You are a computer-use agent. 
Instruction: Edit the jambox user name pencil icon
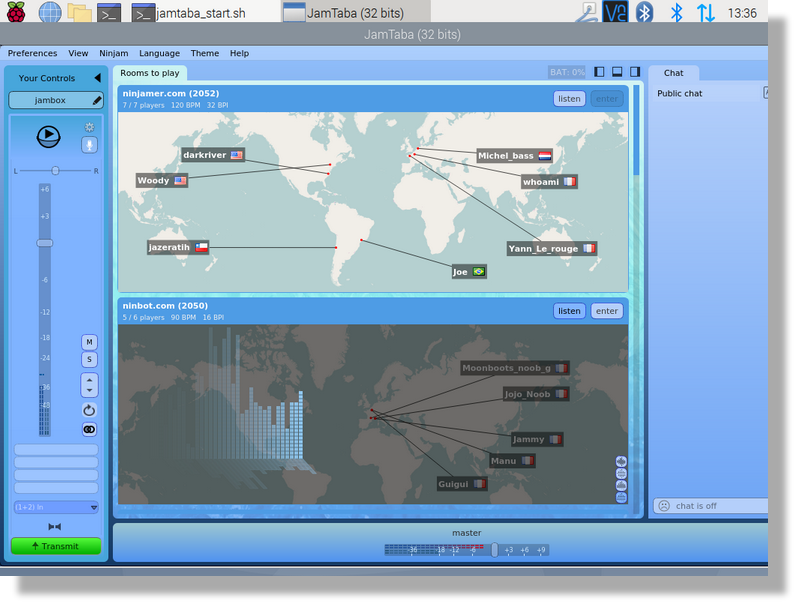click(x=97, y=100)
